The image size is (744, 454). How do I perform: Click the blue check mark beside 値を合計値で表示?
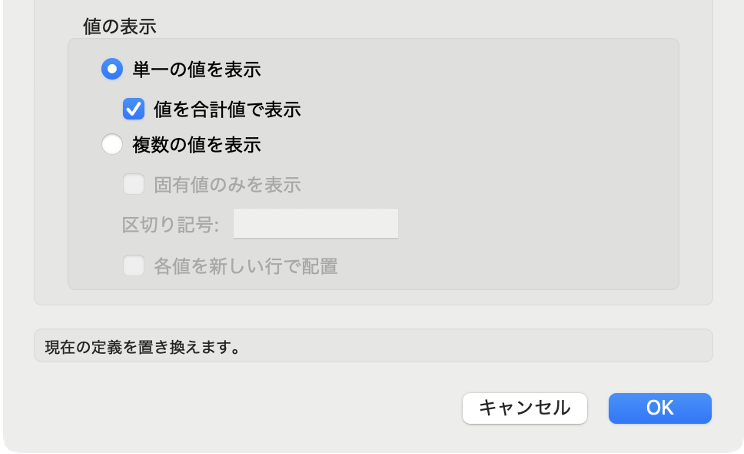coord(133,108)
